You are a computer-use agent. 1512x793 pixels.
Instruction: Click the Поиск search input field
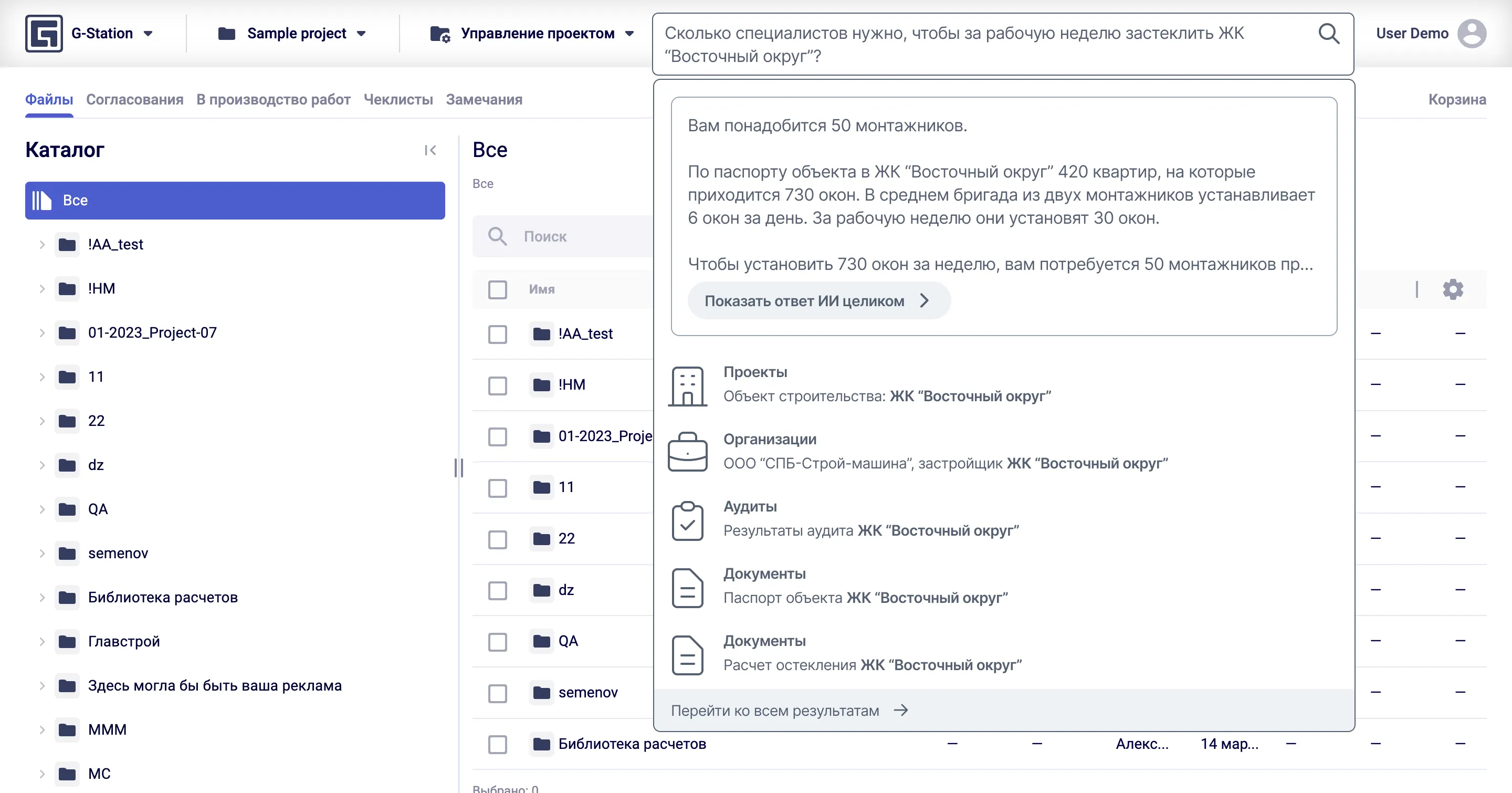pyautogui.click(x=563, y=236)
